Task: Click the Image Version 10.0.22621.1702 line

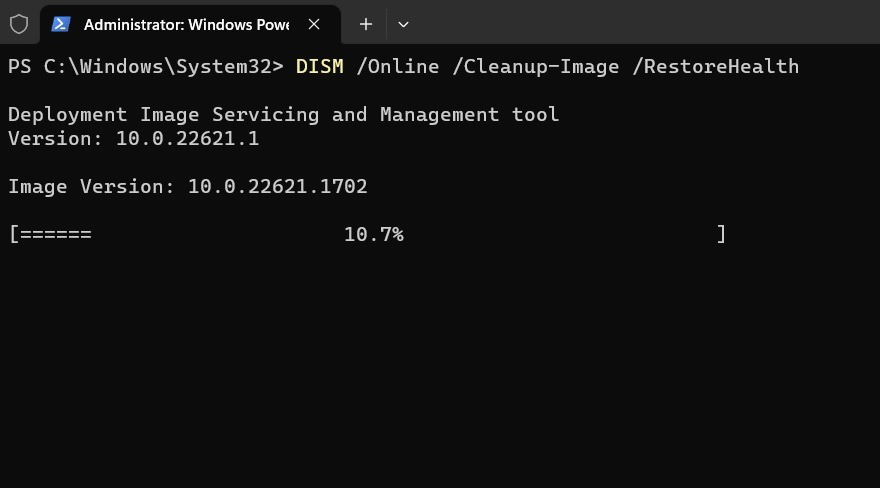Action: point(188,187)
